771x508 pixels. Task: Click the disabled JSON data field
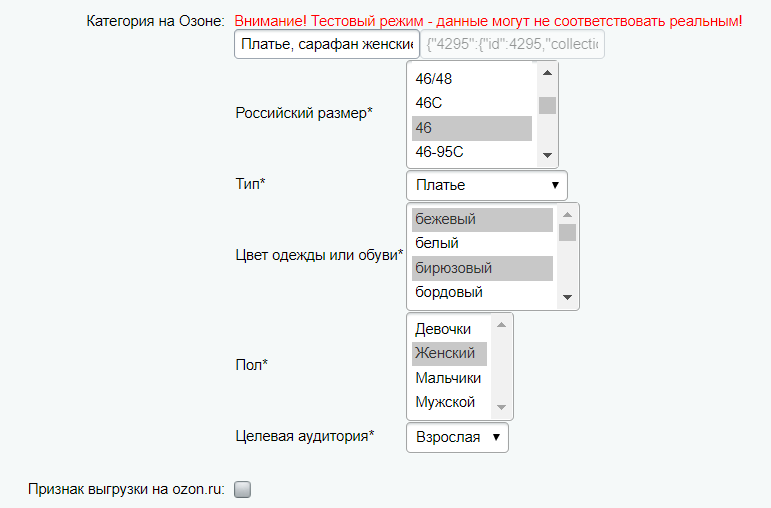click(x=513, y=45)
